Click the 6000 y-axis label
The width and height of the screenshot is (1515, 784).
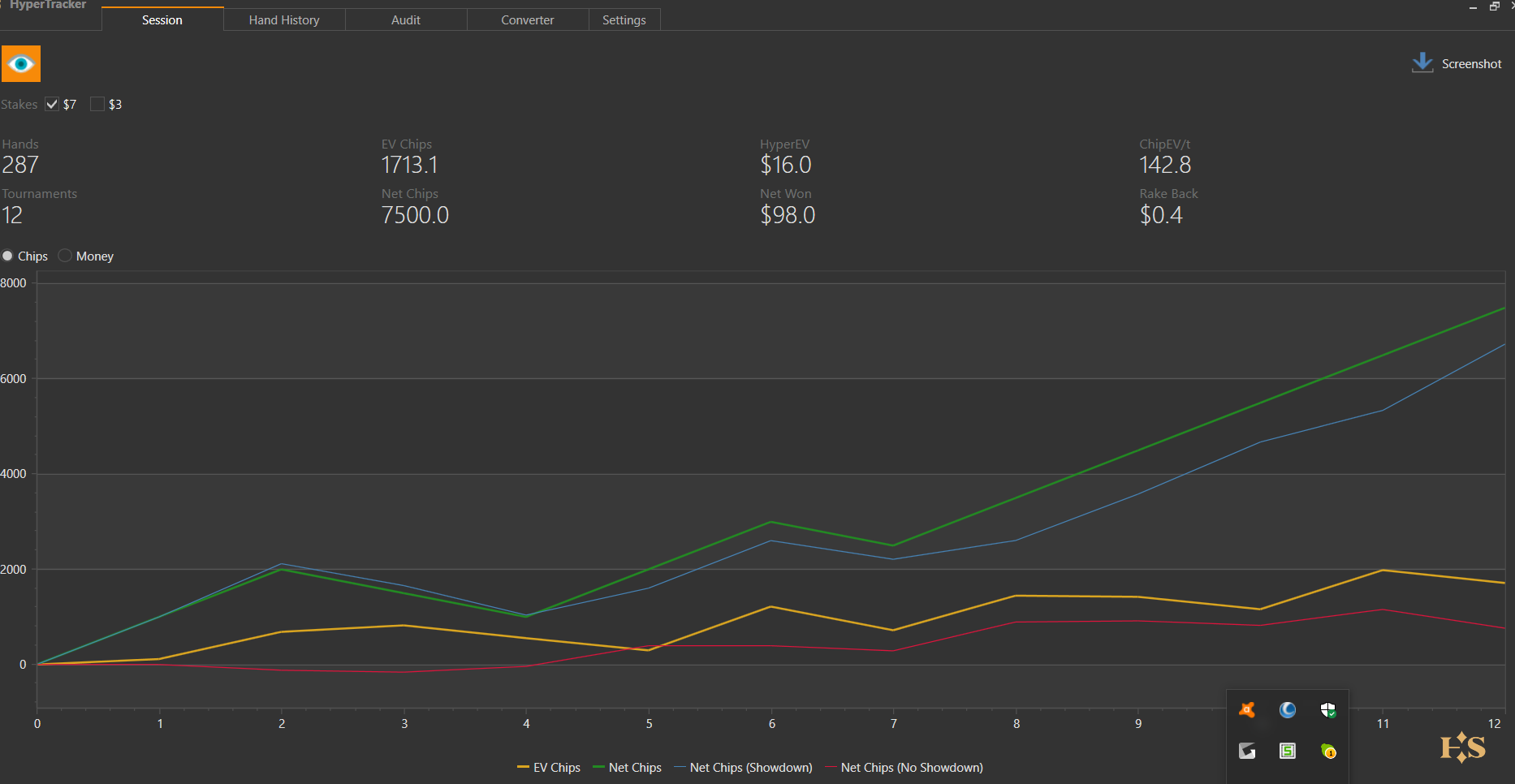coord(13,379)
